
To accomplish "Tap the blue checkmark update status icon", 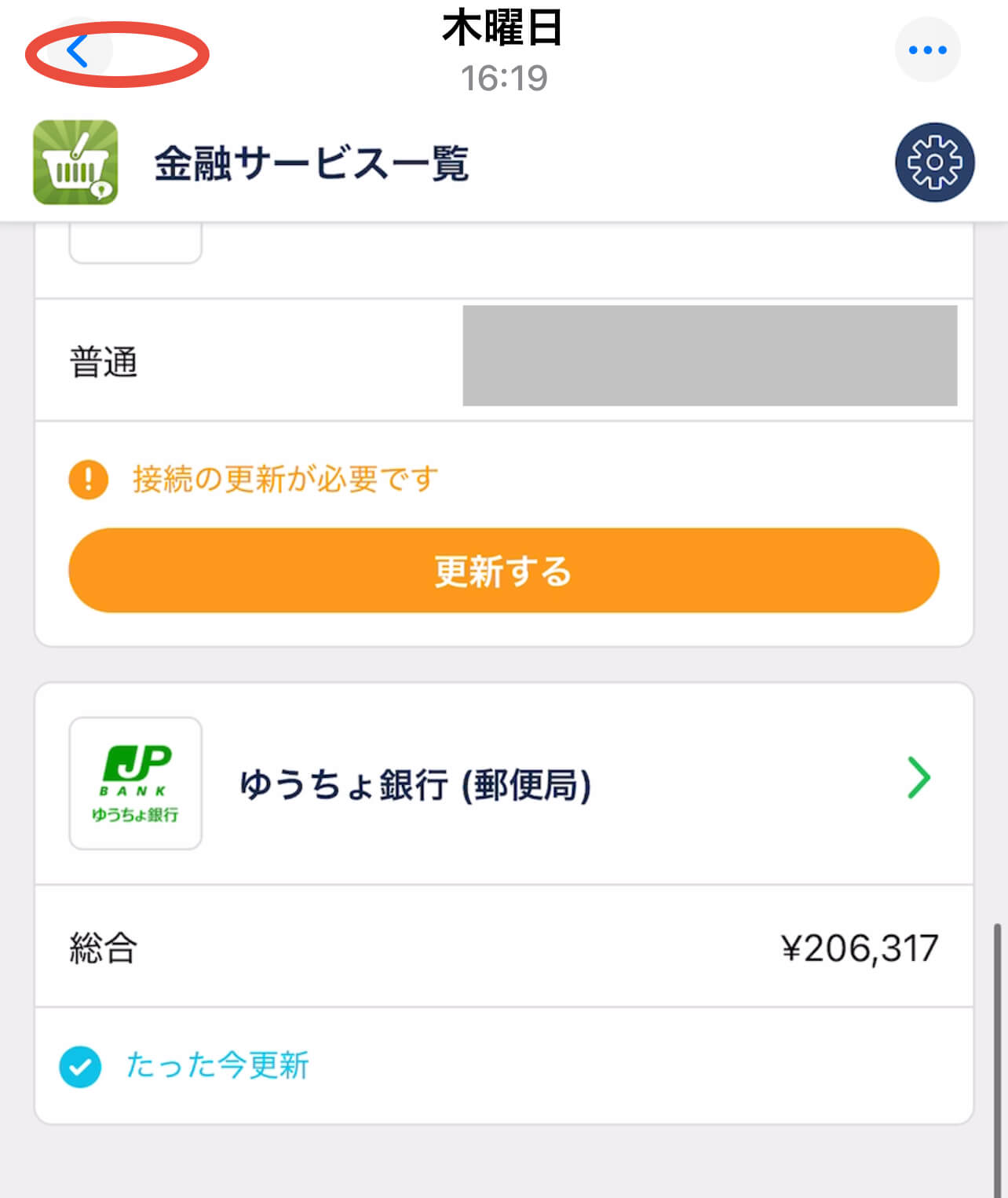I will 80,1066.
